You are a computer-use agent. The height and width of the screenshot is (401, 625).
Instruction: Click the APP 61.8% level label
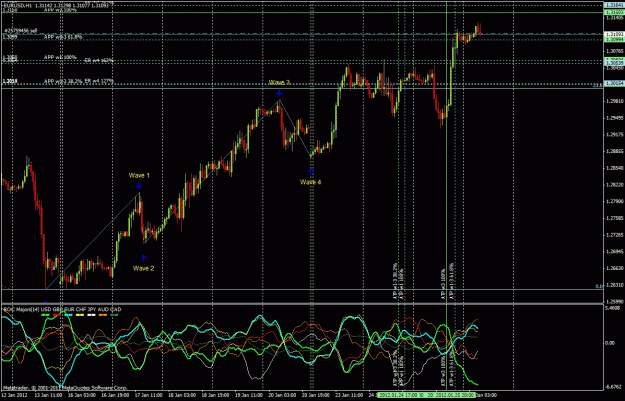point(63,37)
